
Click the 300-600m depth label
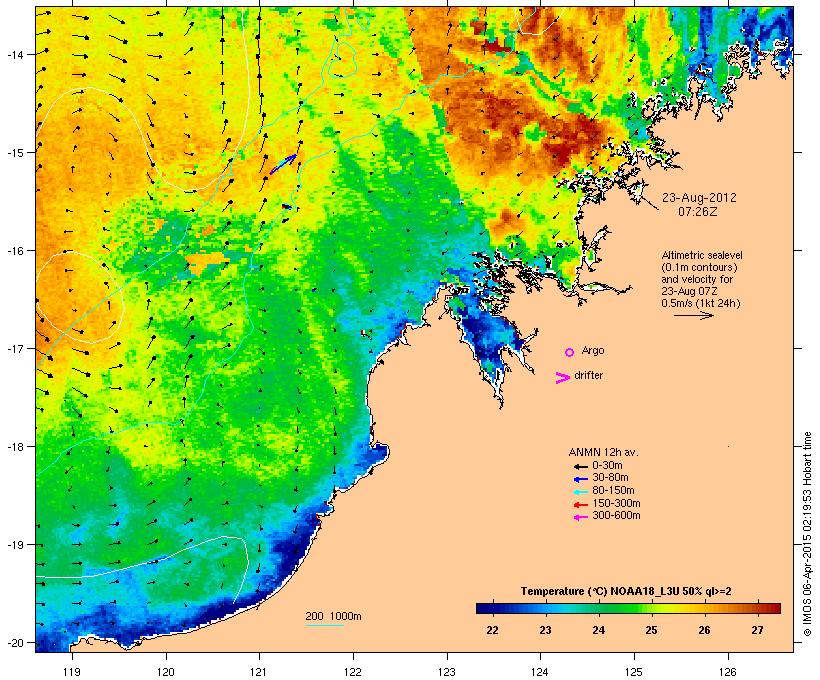pos(616,516)
